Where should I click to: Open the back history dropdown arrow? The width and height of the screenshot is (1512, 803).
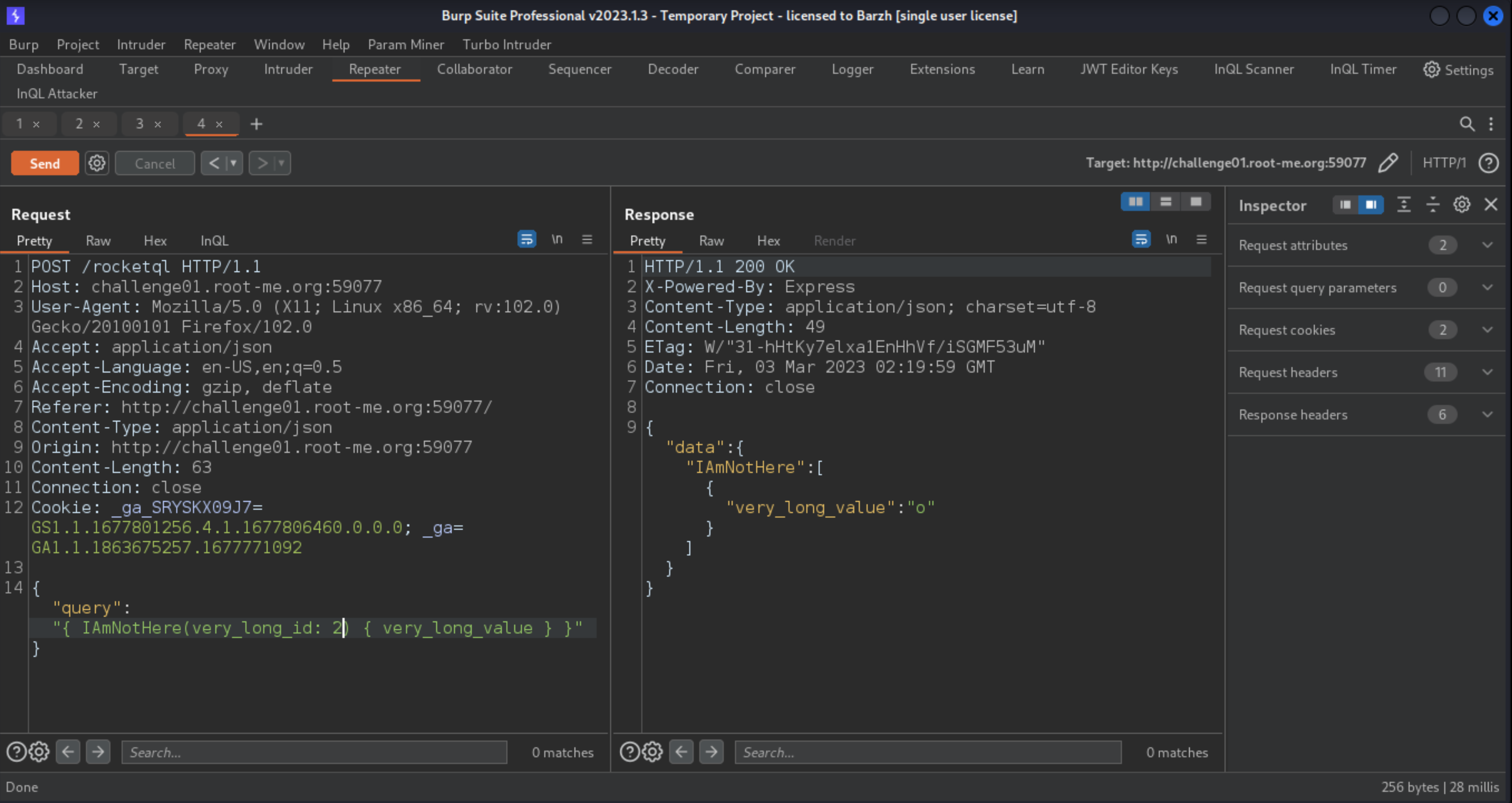click(x=234, y=163)
